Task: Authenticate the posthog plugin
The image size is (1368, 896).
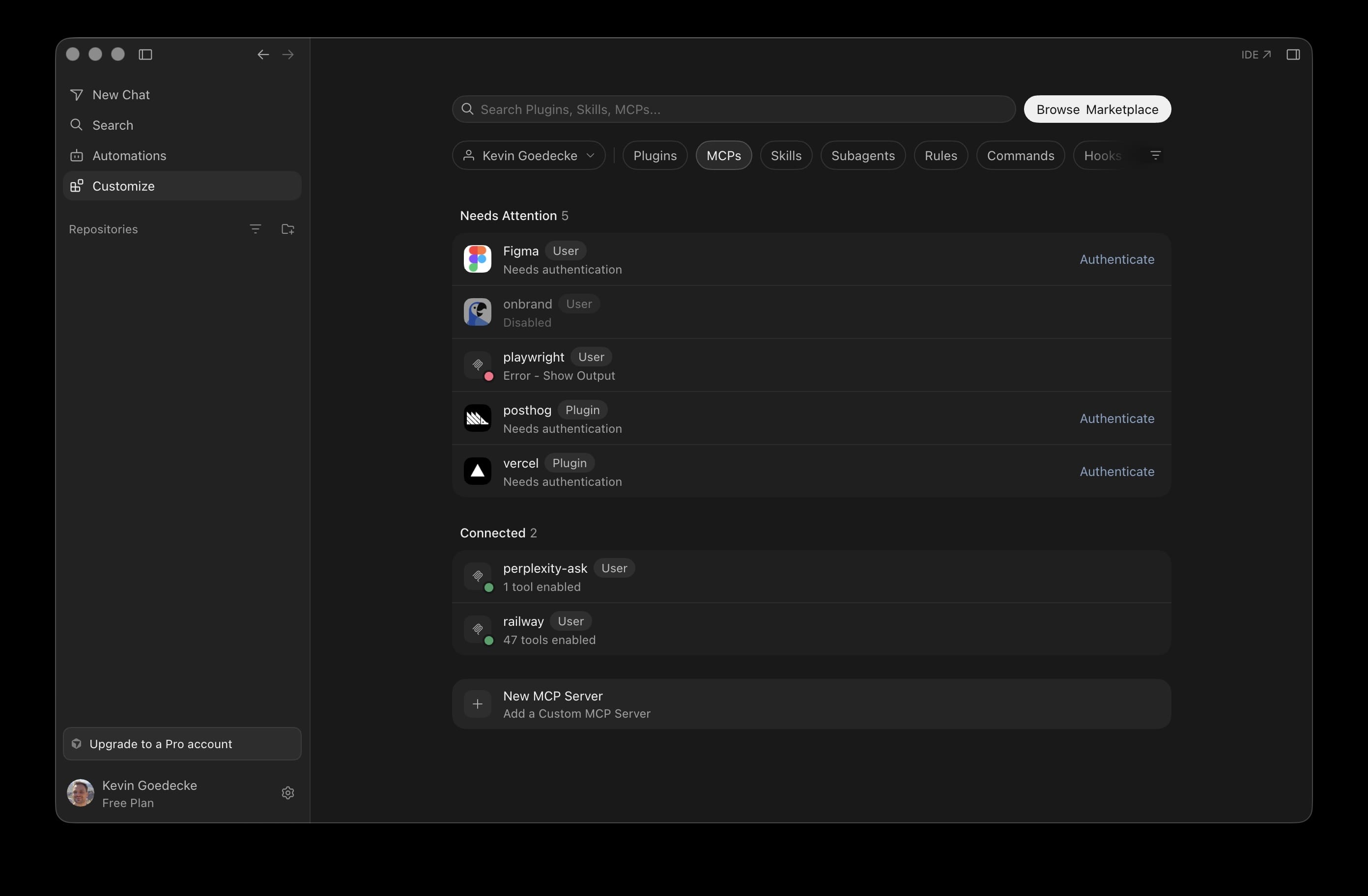Action: tap(1116, 419)
